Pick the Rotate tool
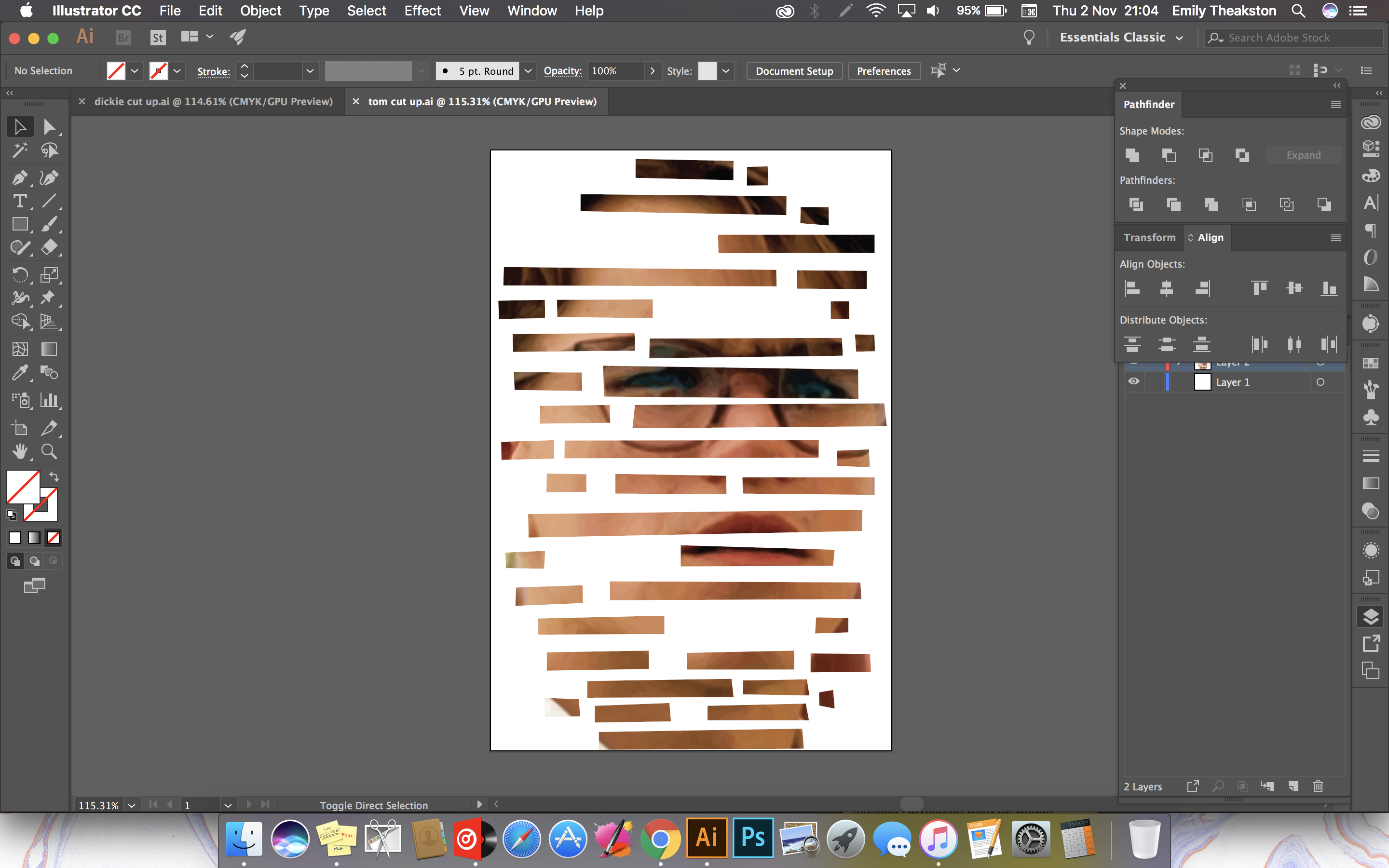 [x=19, y=275]
